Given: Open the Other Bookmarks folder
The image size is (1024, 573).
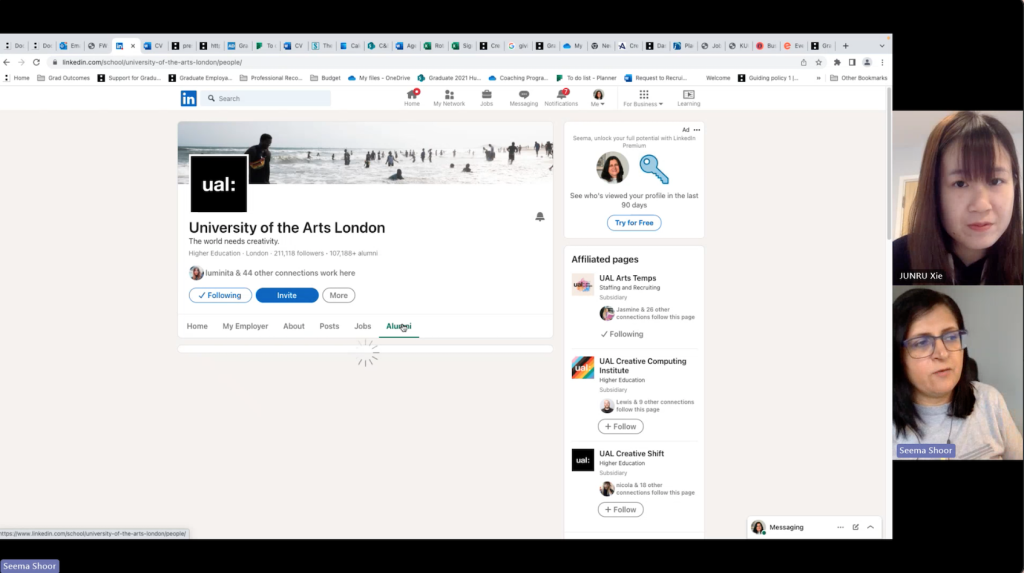Looking at the screenshot, I should (859, 78).
